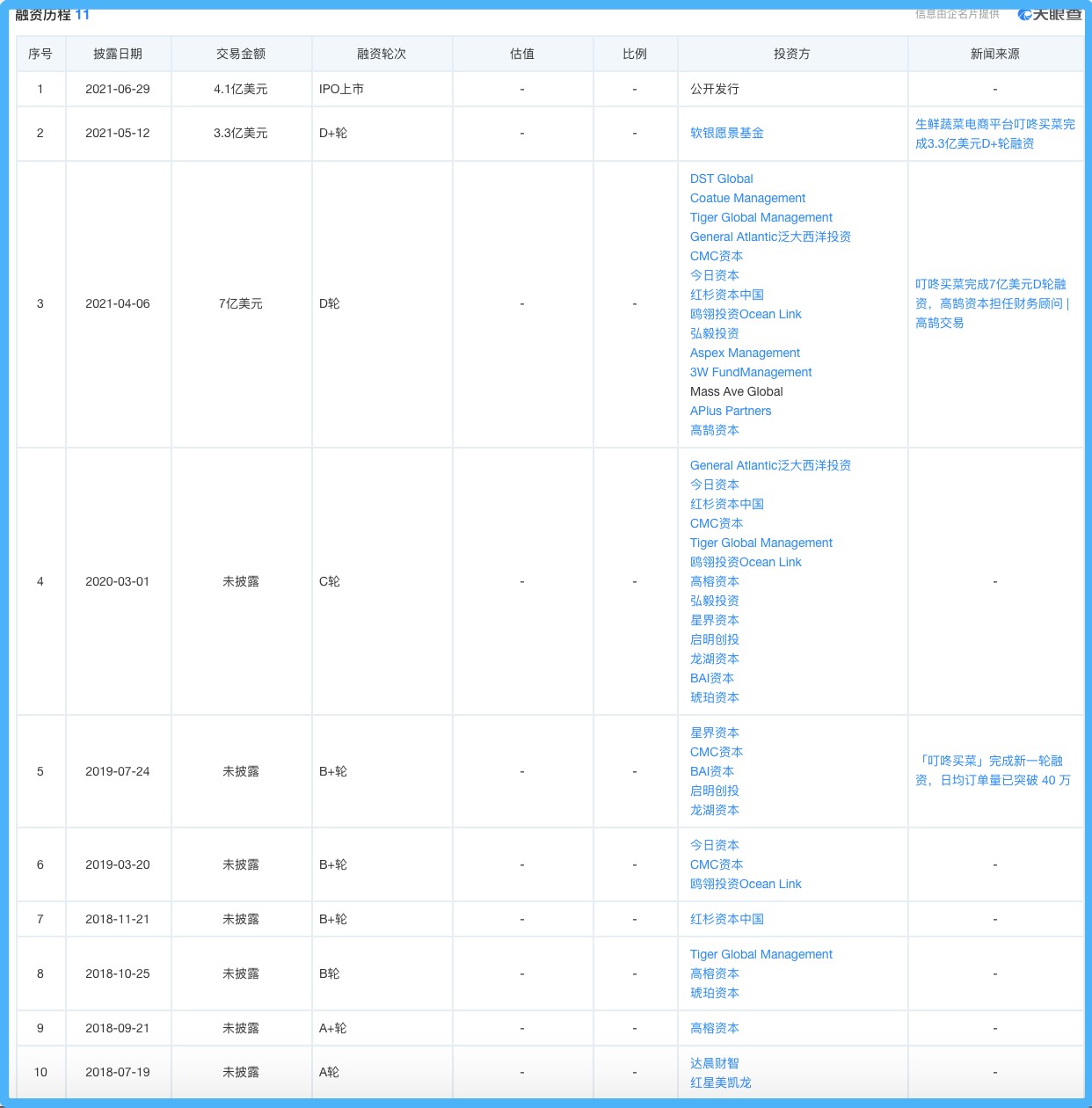Screen dimensions: 1092x1108
Task: Select the 2018-07-19 date cell
Action: pos(118,1072)
